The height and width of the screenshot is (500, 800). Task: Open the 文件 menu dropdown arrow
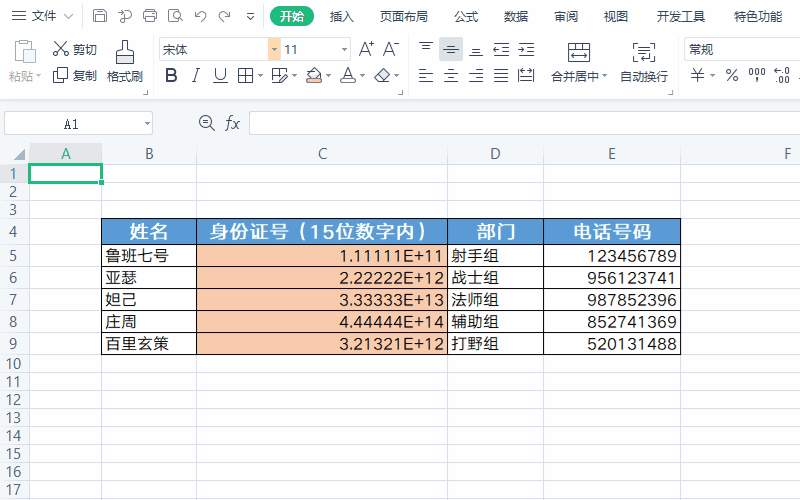pos(68,16)
